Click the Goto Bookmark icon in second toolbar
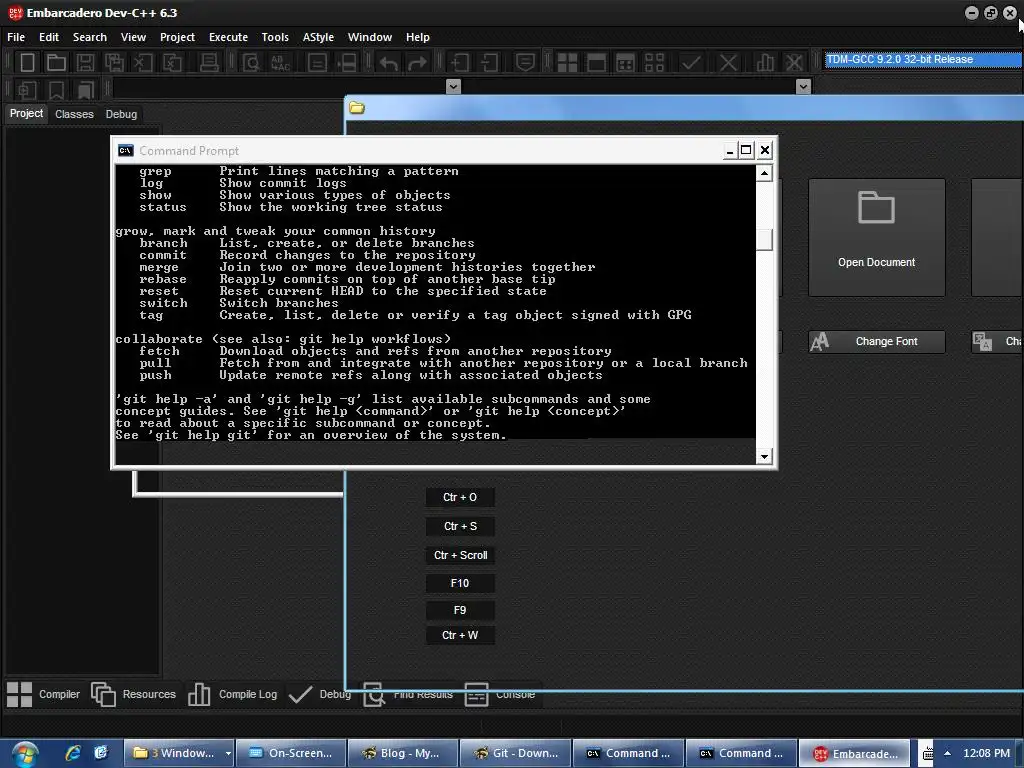1024x768 pixels. point(85,89)
